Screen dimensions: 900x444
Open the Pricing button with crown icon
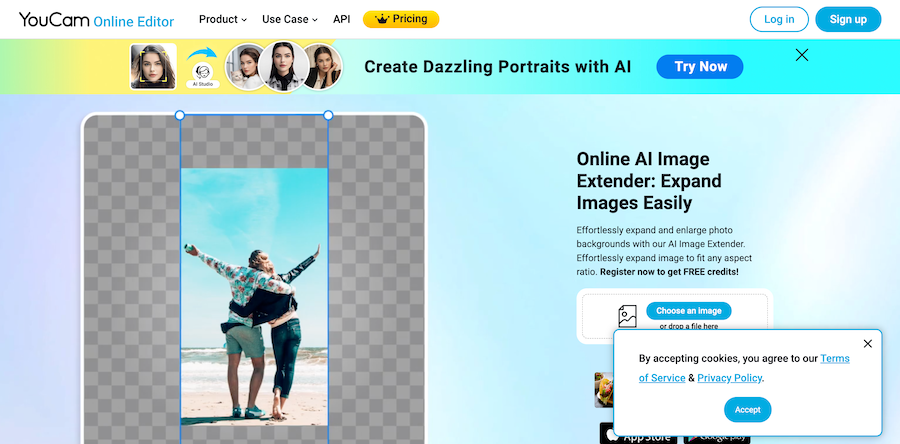coord(401,19)
